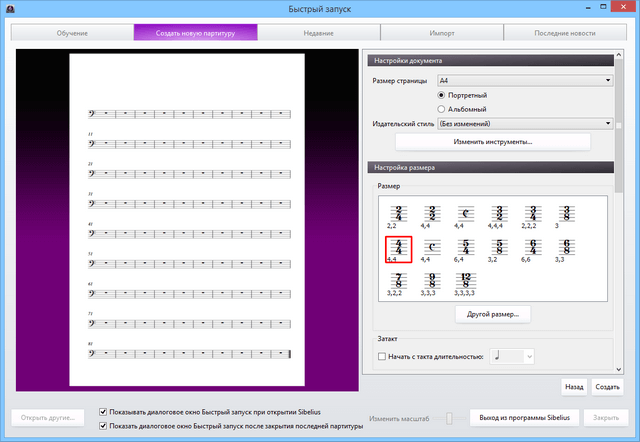640x442 pixels.
Task: Select Портретный page orientation
Action: 443,95
